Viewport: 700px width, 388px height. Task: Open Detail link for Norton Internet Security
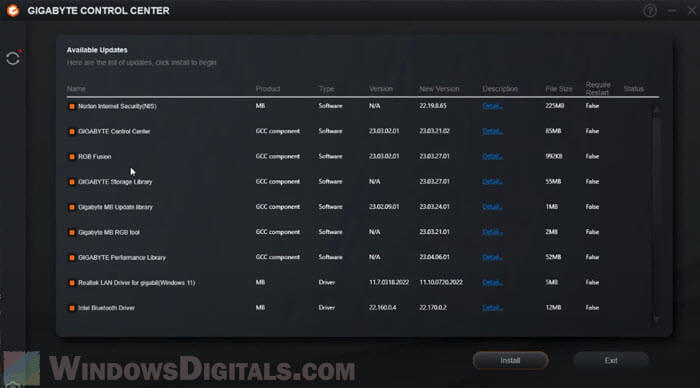click(x=492, y=106)
